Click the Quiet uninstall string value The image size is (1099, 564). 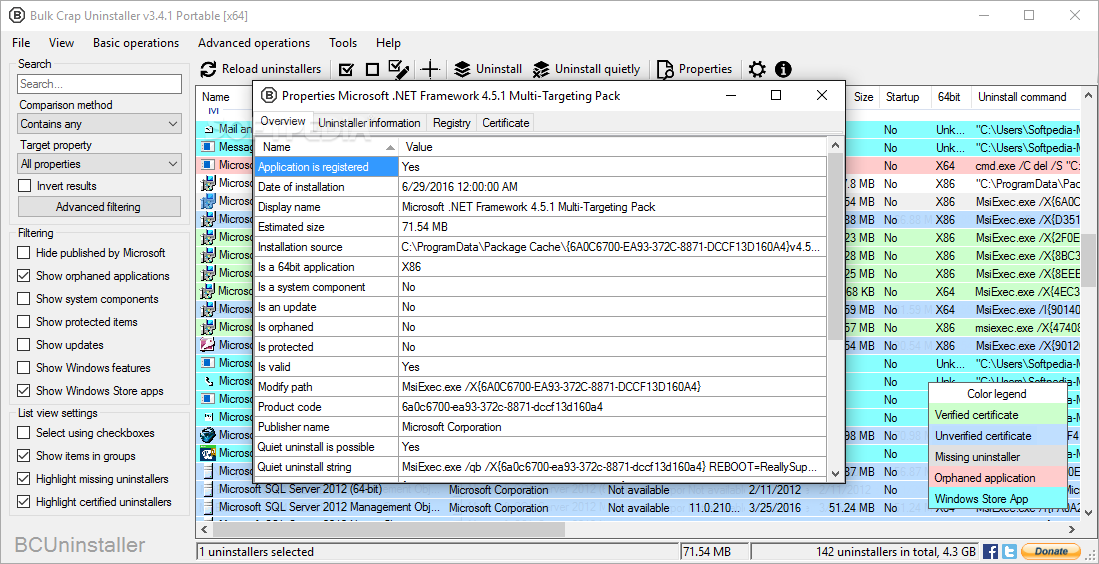[613, 467]
